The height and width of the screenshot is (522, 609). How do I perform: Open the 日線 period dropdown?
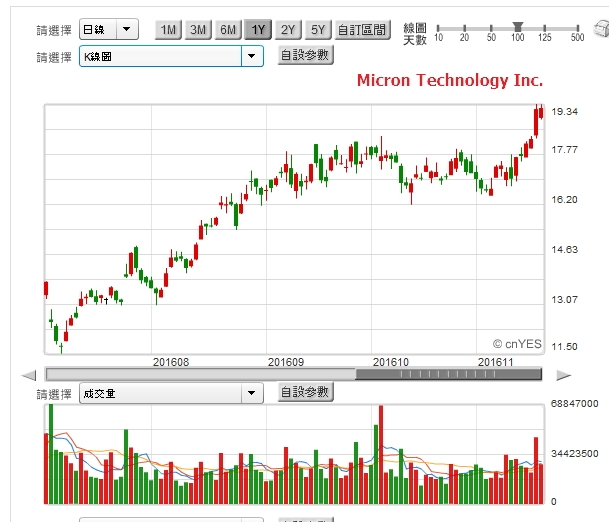[109, 30]
